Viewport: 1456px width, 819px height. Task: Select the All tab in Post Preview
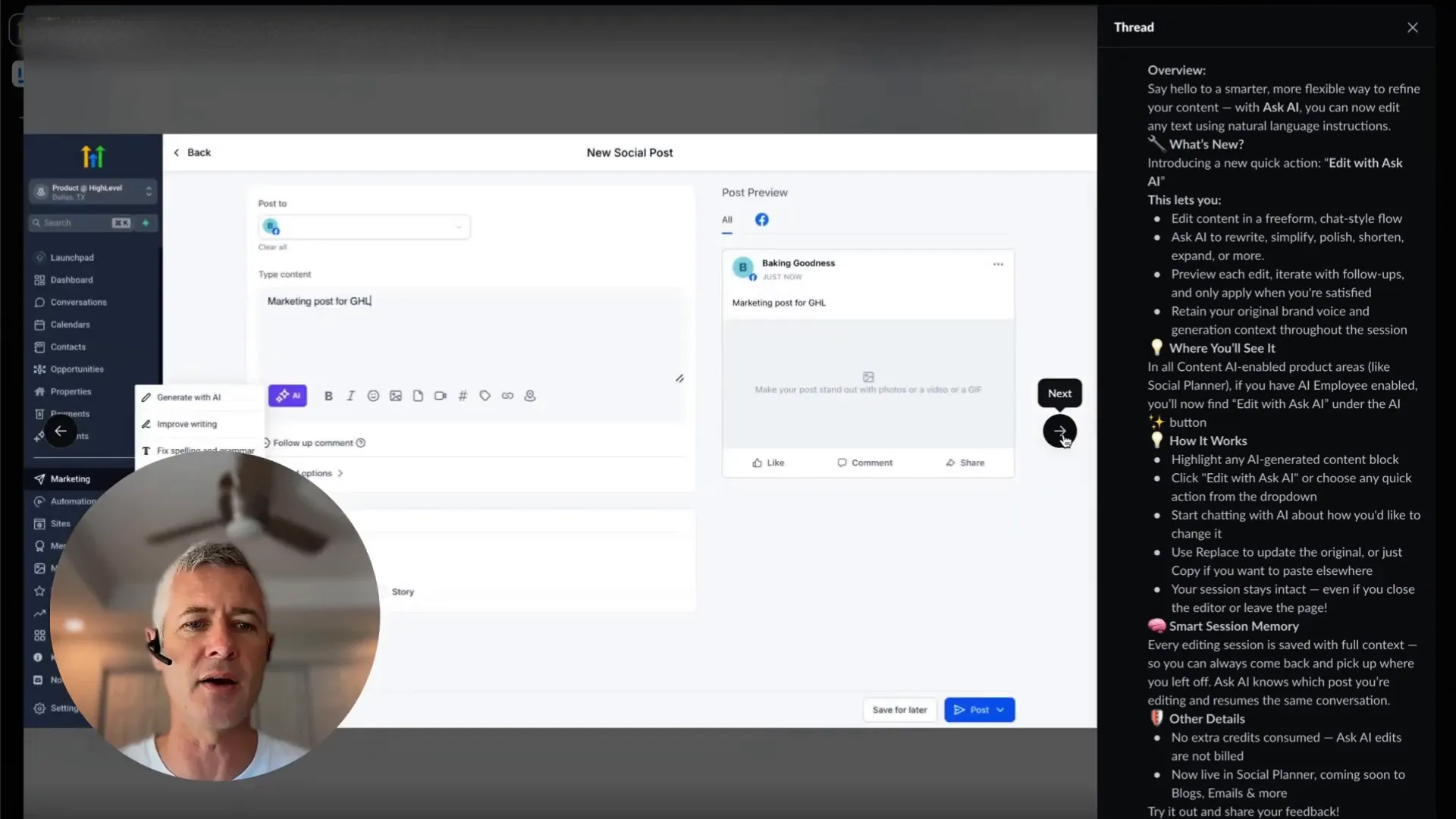(727, 220)
